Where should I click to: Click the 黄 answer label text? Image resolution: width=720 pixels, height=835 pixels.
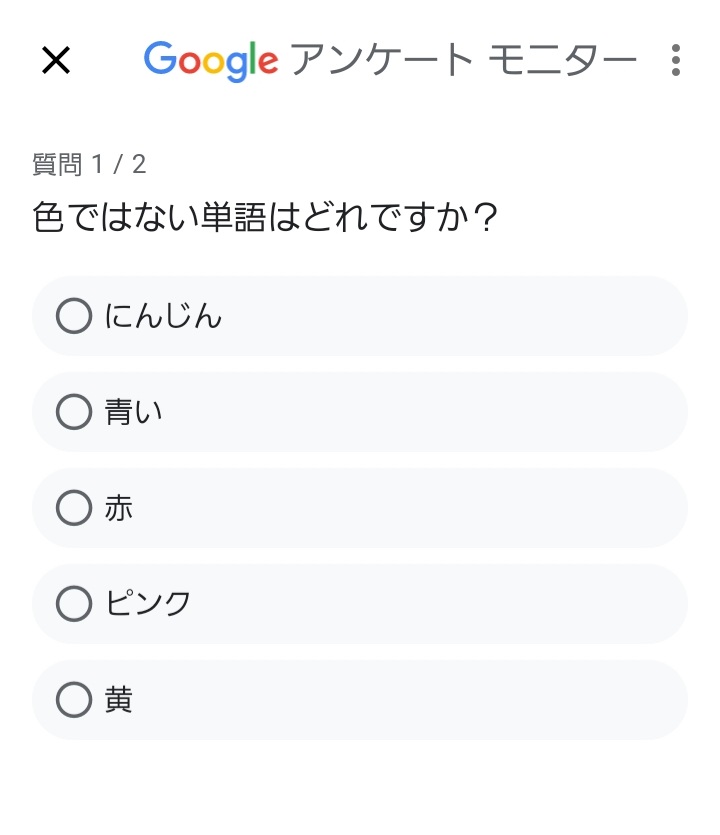119,700
